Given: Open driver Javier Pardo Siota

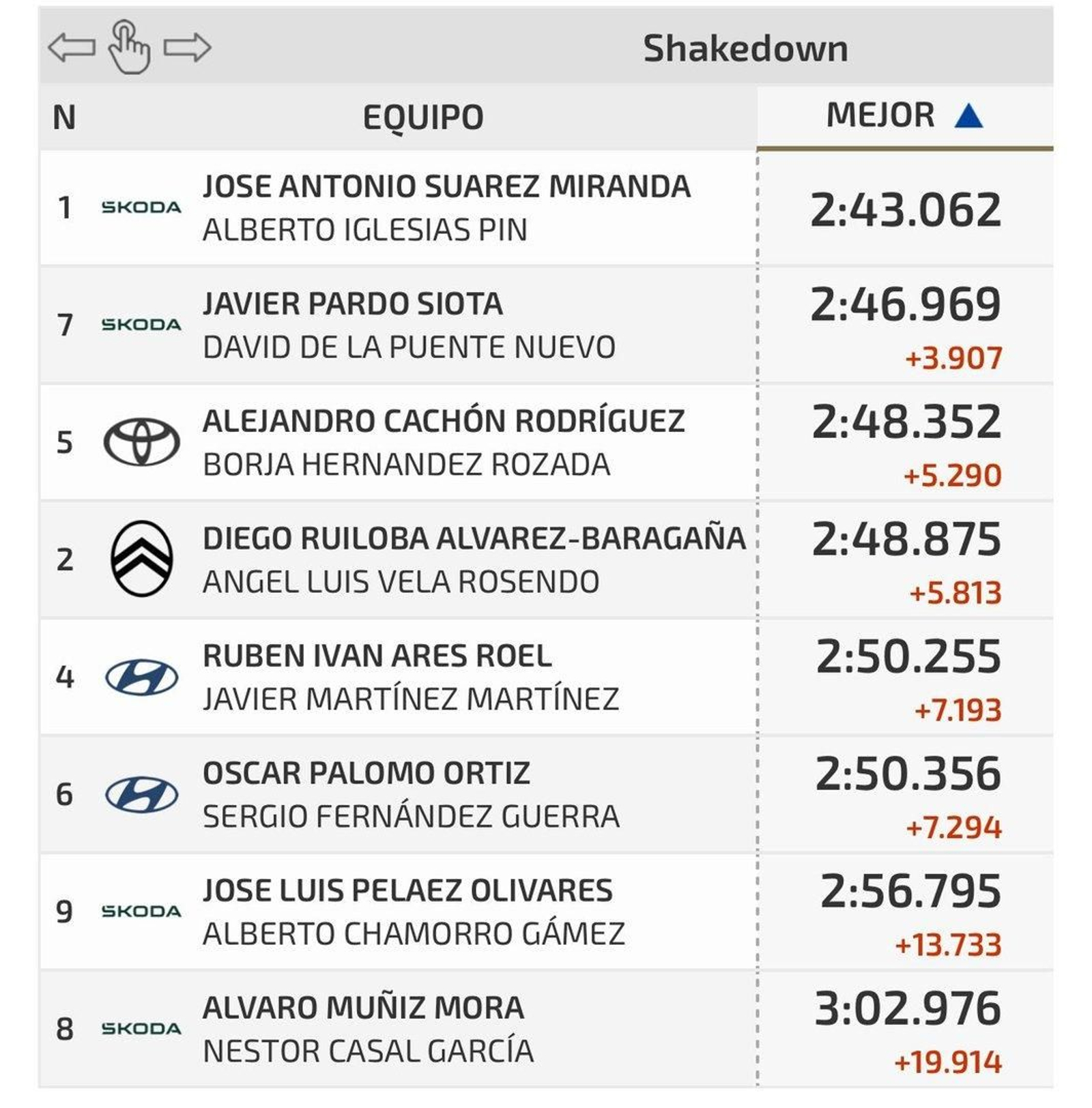Looking at the screenshot, I should 353,304.
